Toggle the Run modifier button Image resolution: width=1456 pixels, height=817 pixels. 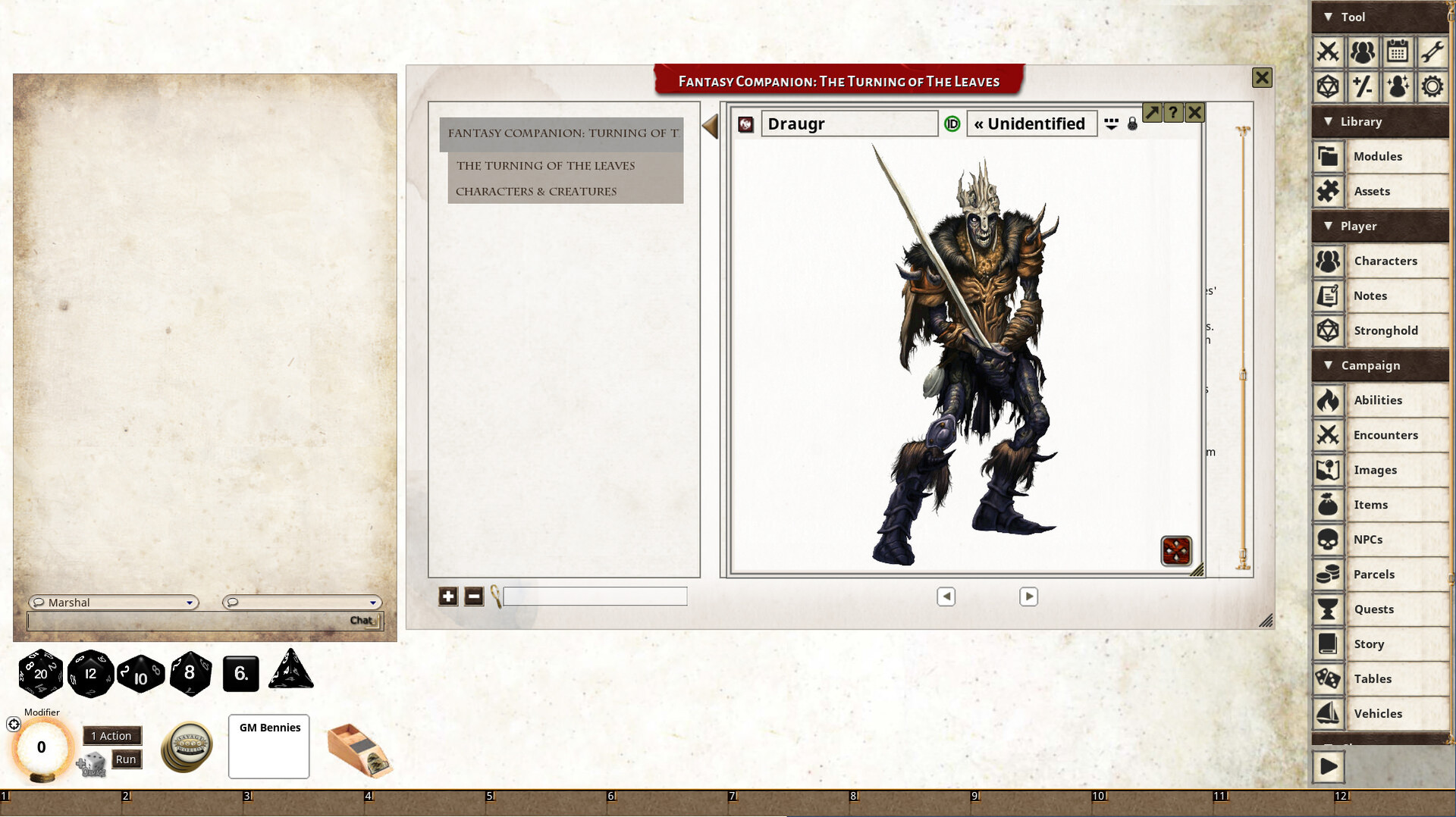[x=127, y=759]
